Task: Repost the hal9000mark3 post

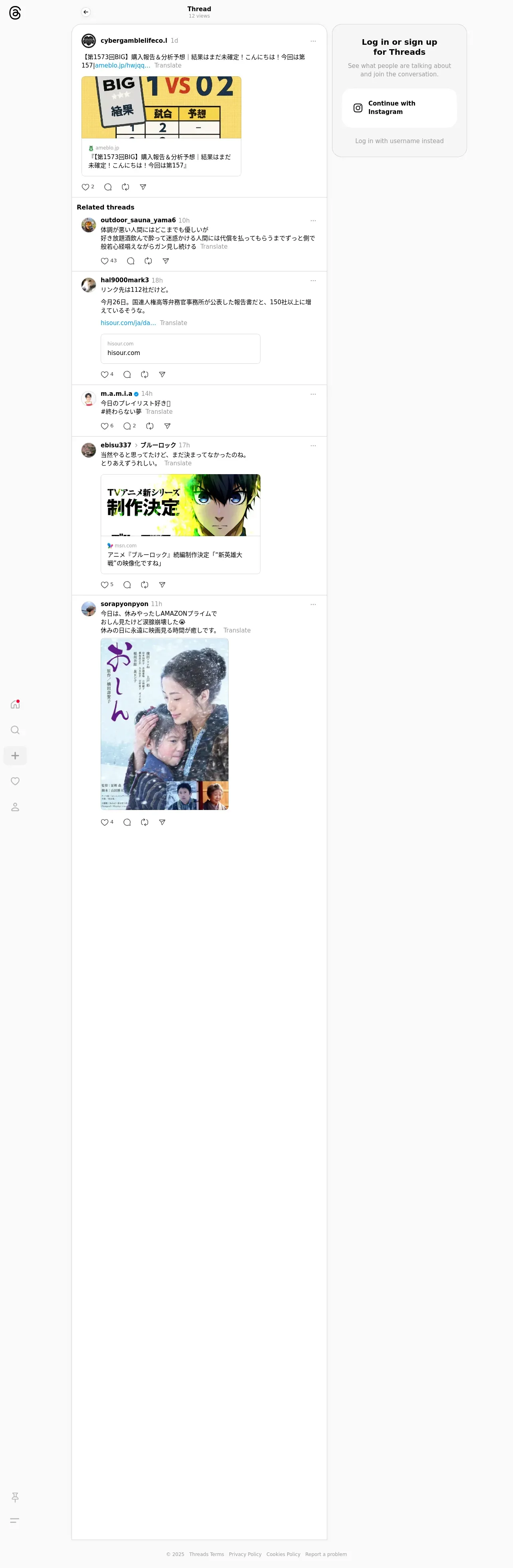Action: [145, 374]
